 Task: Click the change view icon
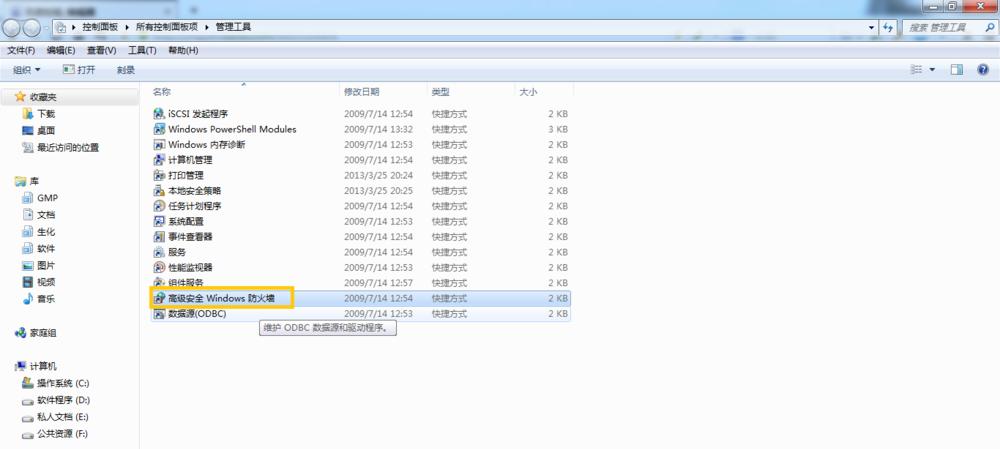coord(916,70)
